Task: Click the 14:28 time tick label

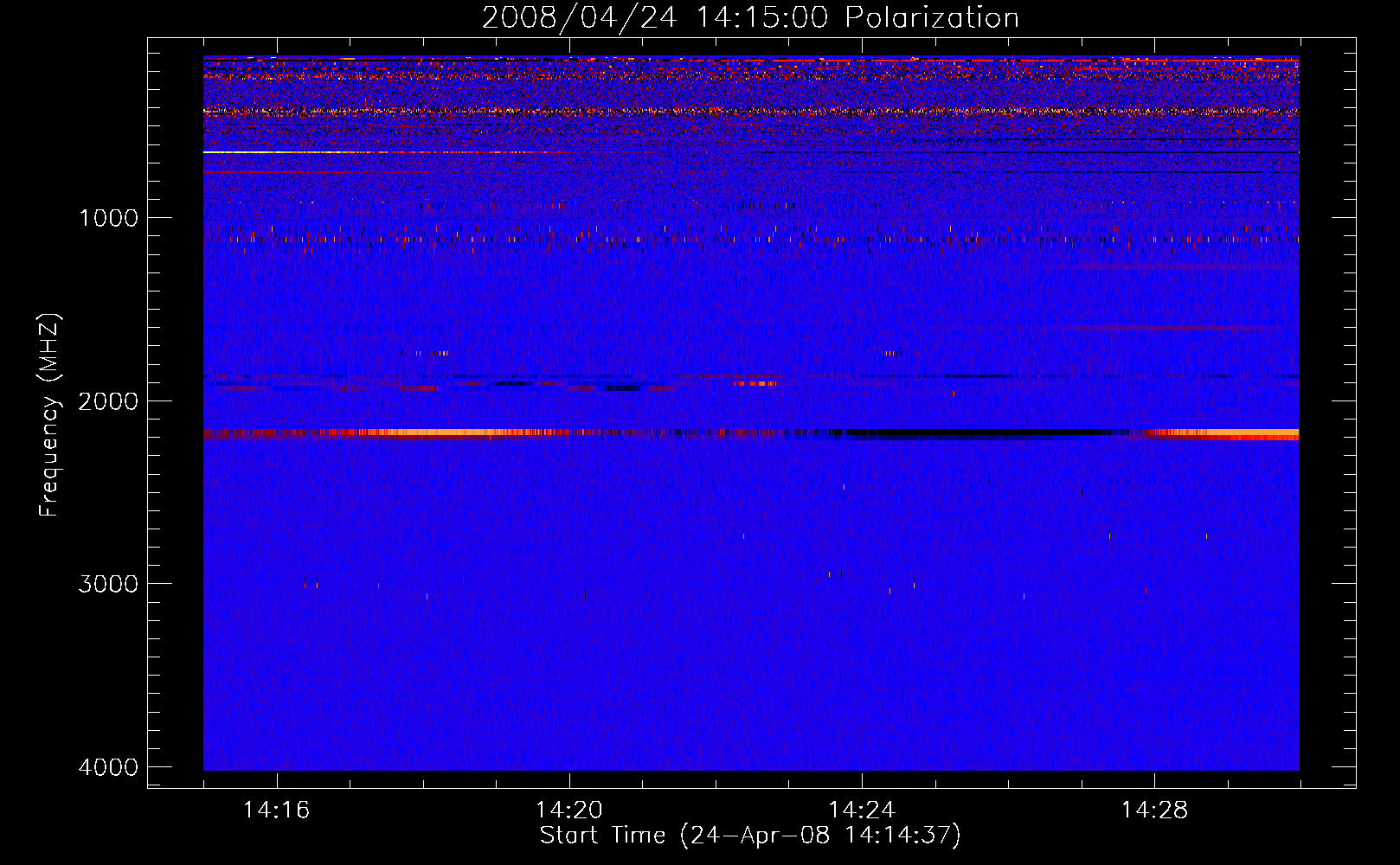Action: [x=1154, y=811]
